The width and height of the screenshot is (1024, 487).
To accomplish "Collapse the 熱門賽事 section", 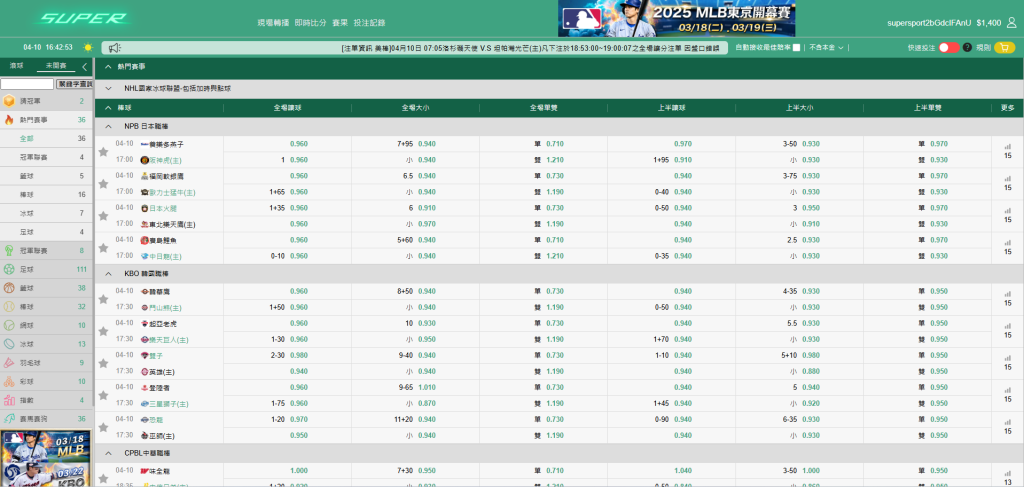I will pyautogui.click(x=108, y=67).
